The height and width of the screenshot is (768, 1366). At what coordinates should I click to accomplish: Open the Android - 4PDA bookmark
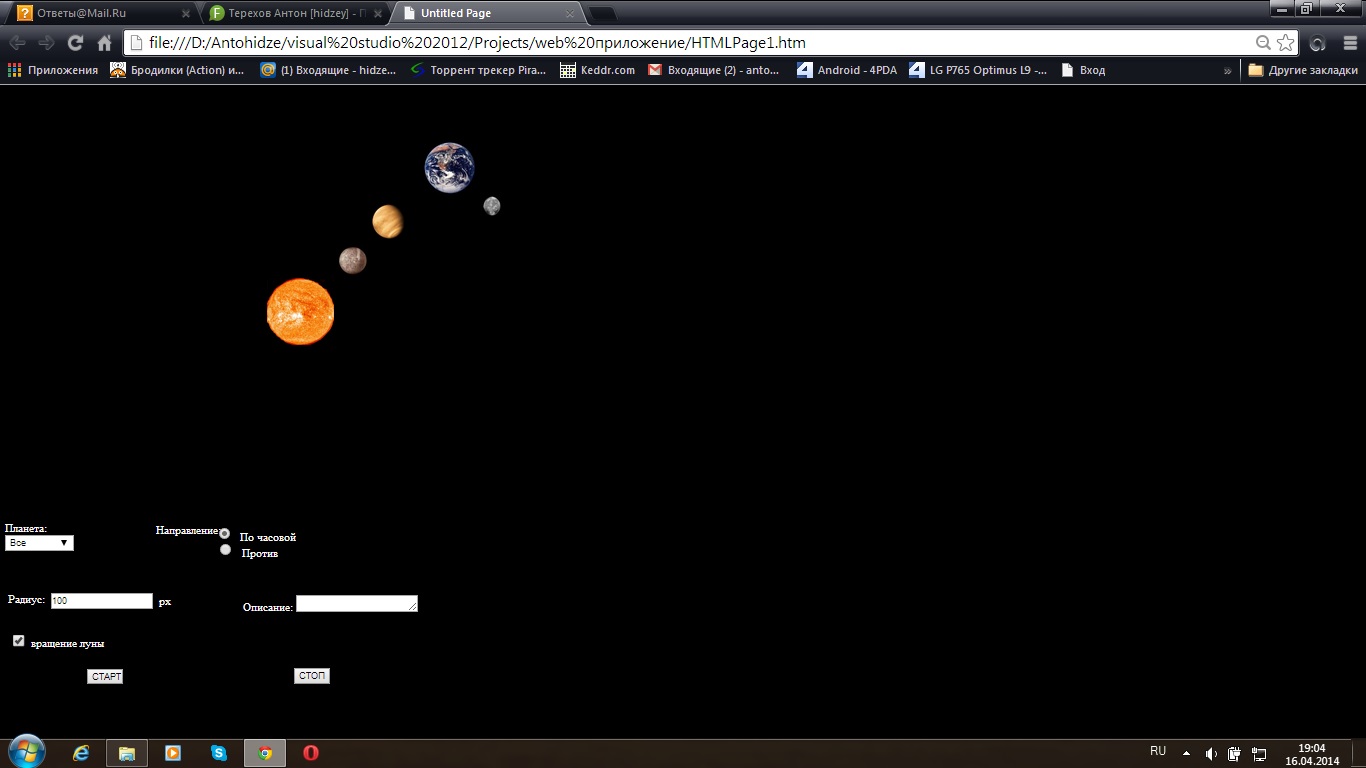click(x=847, y=70)
